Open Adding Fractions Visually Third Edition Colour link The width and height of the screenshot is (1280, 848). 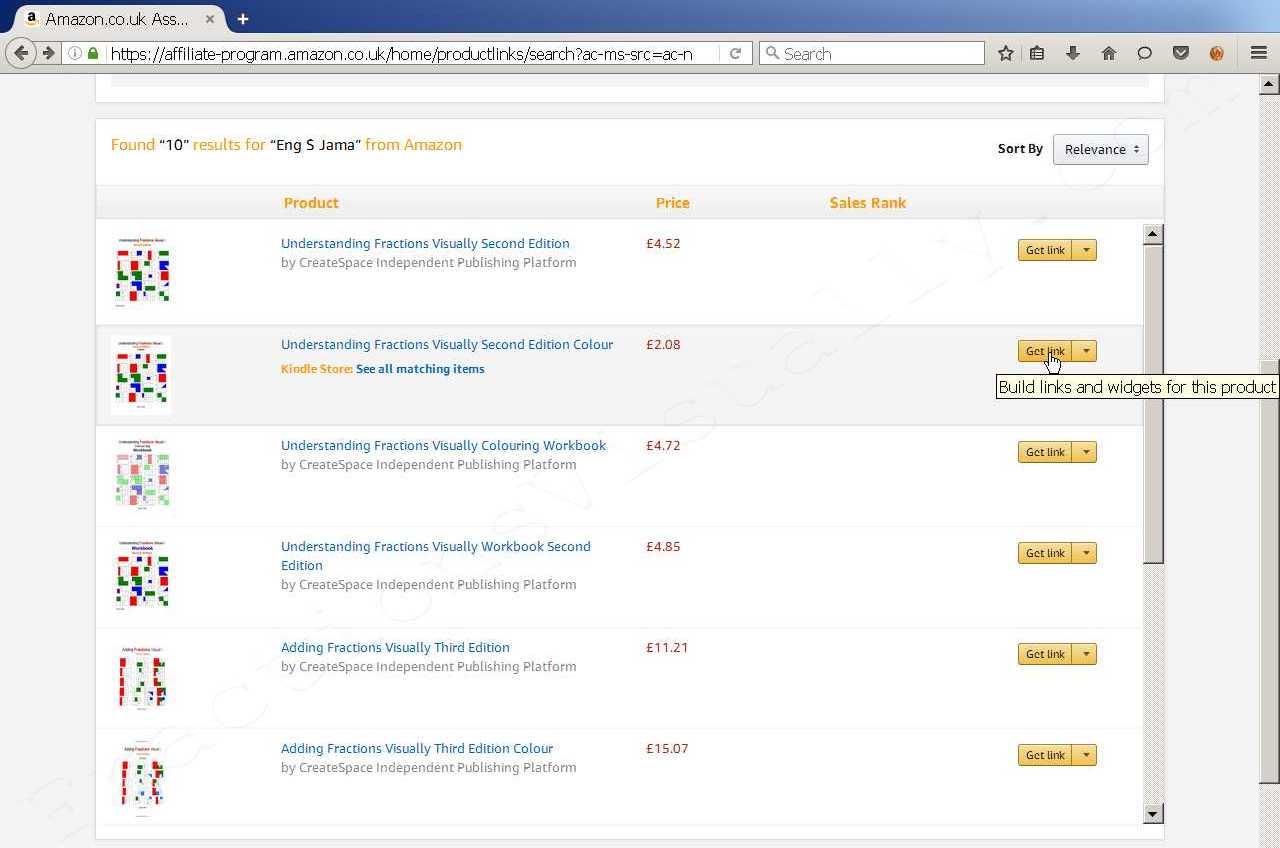[x=417, y=748]
